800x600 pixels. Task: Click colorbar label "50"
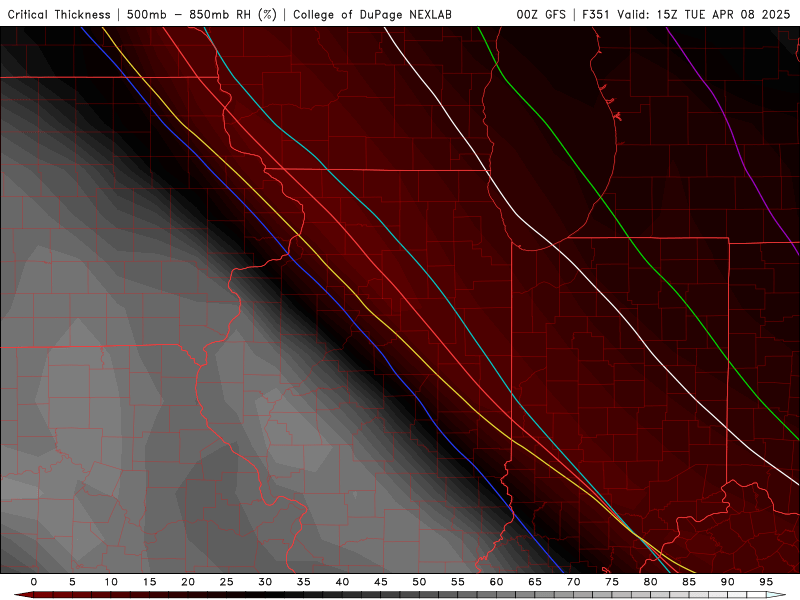419,582
